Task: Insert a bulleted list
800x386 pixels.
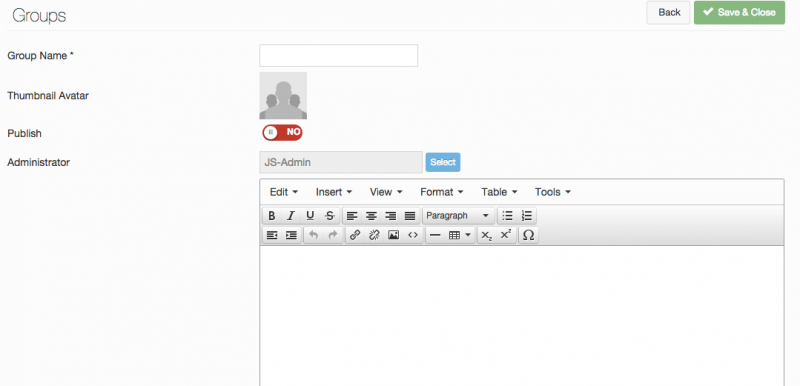Action: pos(507,216)
